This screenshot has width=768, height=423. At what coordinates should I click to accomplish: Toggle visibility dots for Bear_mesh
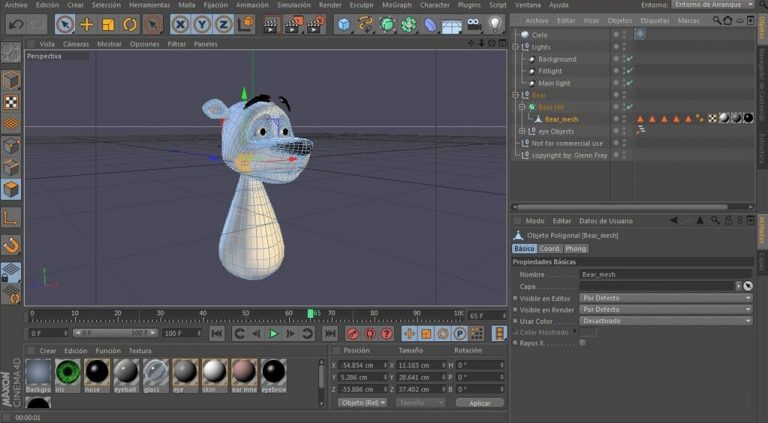click(624, 119)
